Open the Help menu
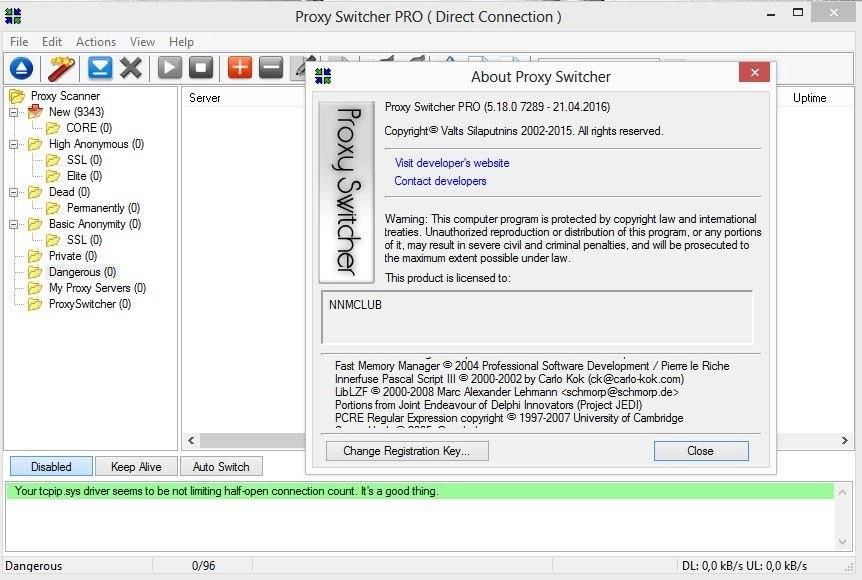This screenshot has height=580, width=862. pyautogui.click(x=181, y=42)
